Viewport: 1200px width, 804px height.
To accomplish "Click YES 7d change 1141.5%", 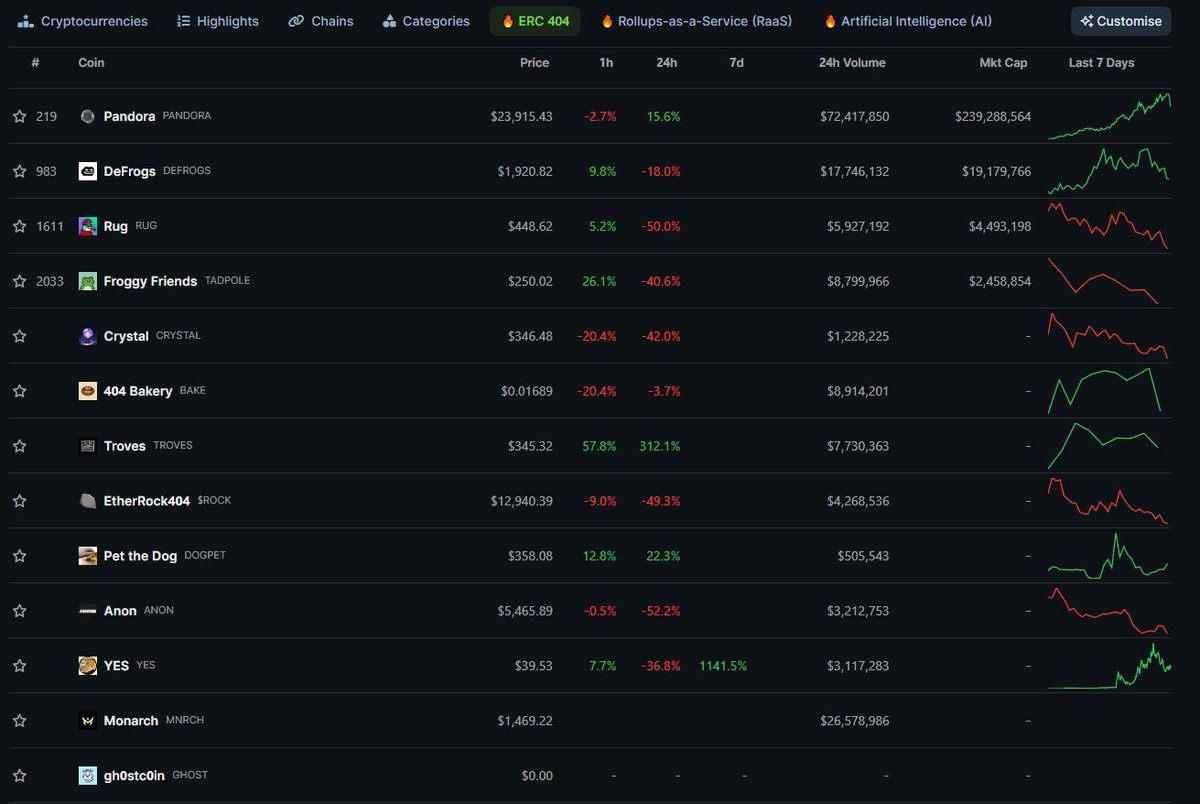I will coord(723,666).
